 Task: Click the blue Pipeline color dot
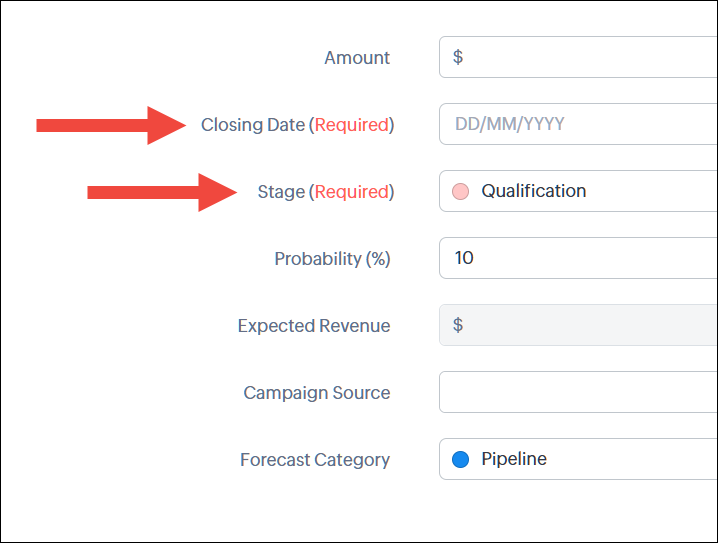(460, 460)
